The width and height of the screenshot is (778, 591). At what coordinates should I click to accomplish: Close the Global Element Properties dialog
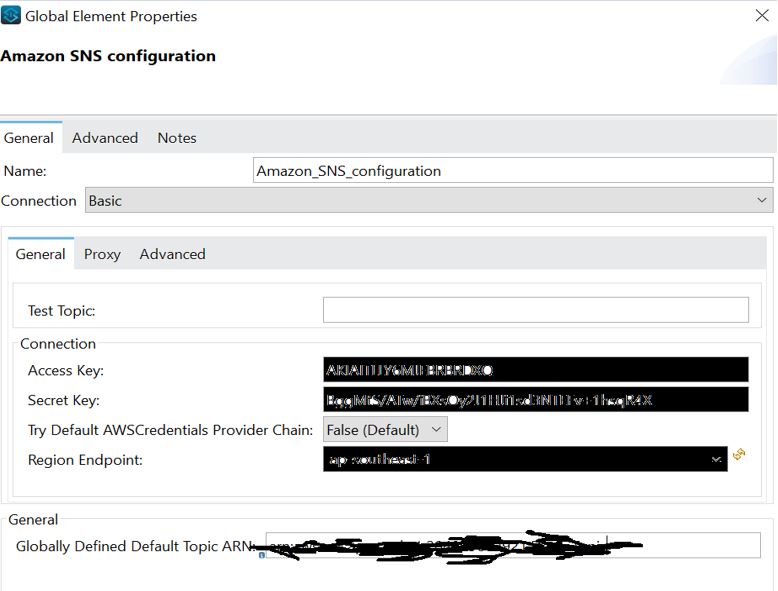tap(761, 16)
